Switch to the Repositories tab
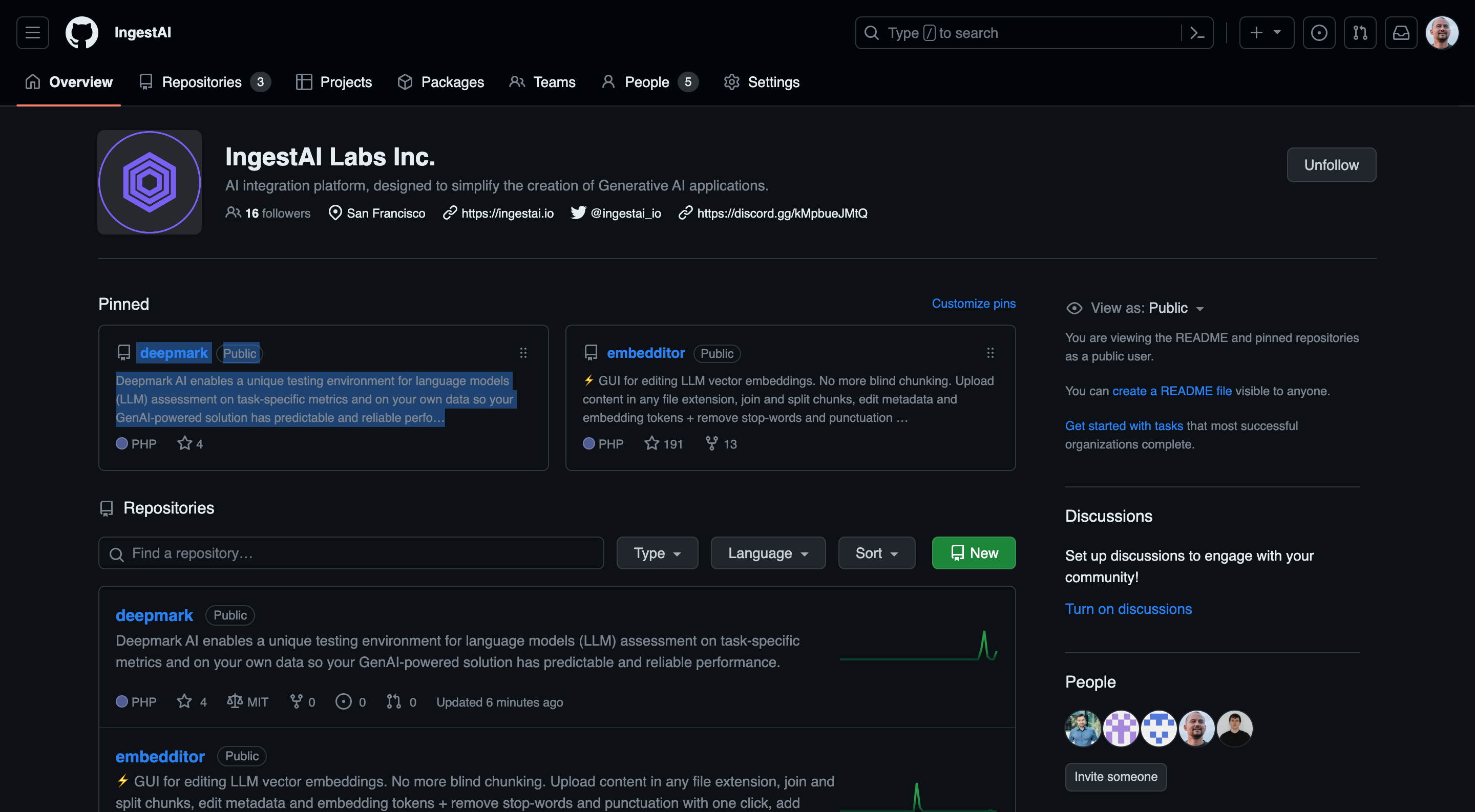The height and width of the screenshot is (812, 1475). coord(204,82)
